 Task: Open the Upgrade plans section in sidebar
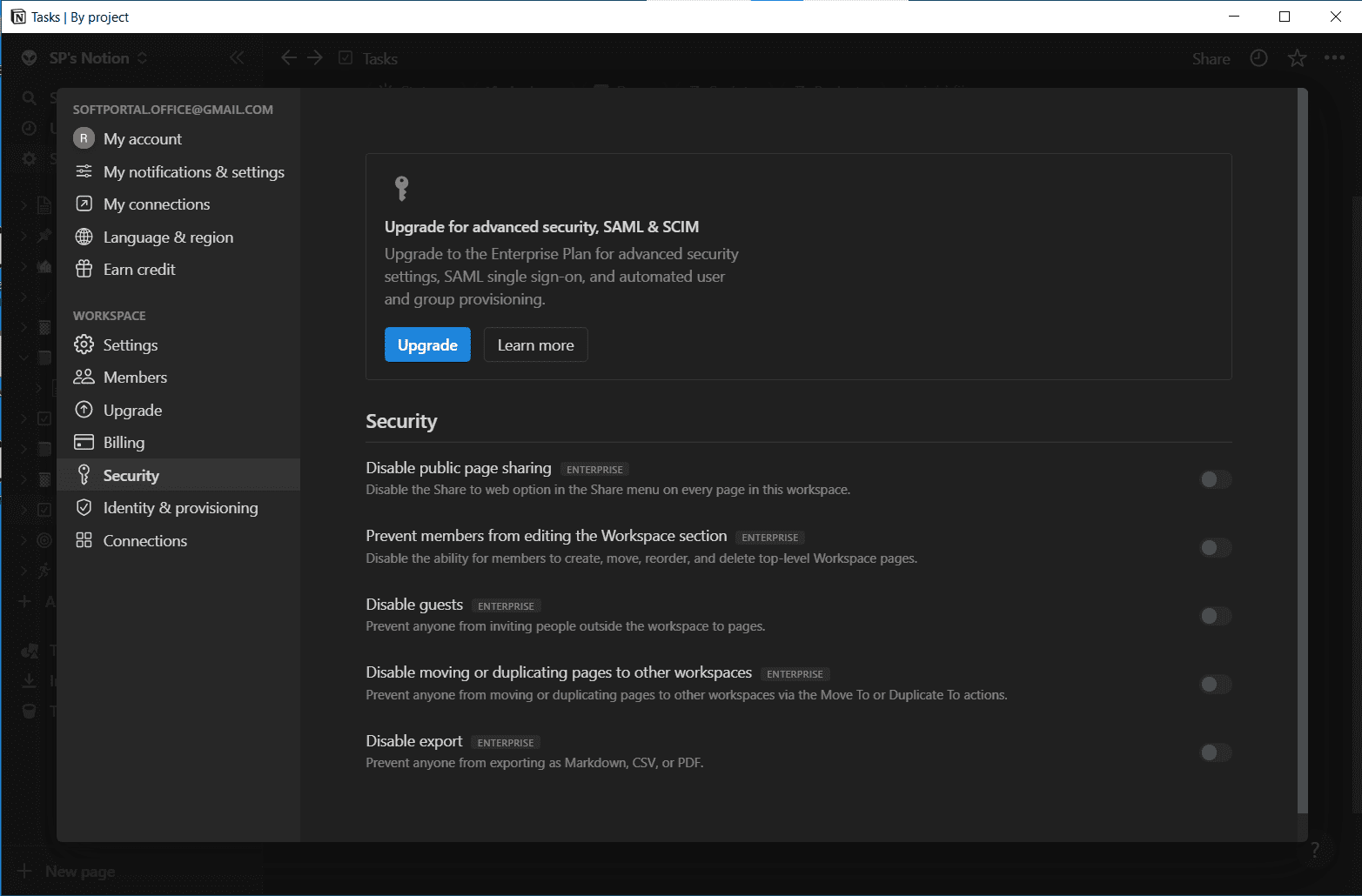coord(178,411)
